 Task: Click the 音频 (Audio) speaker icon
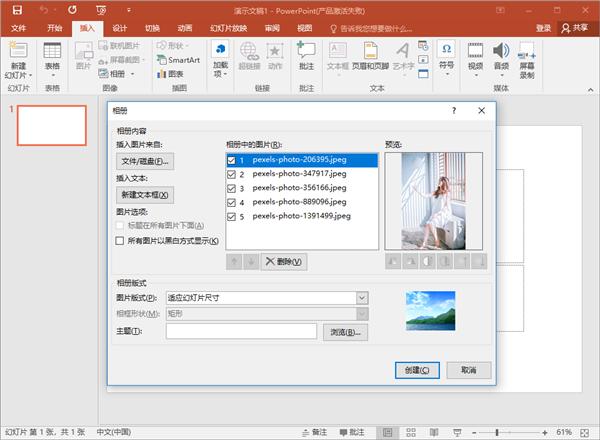[500, 52]
